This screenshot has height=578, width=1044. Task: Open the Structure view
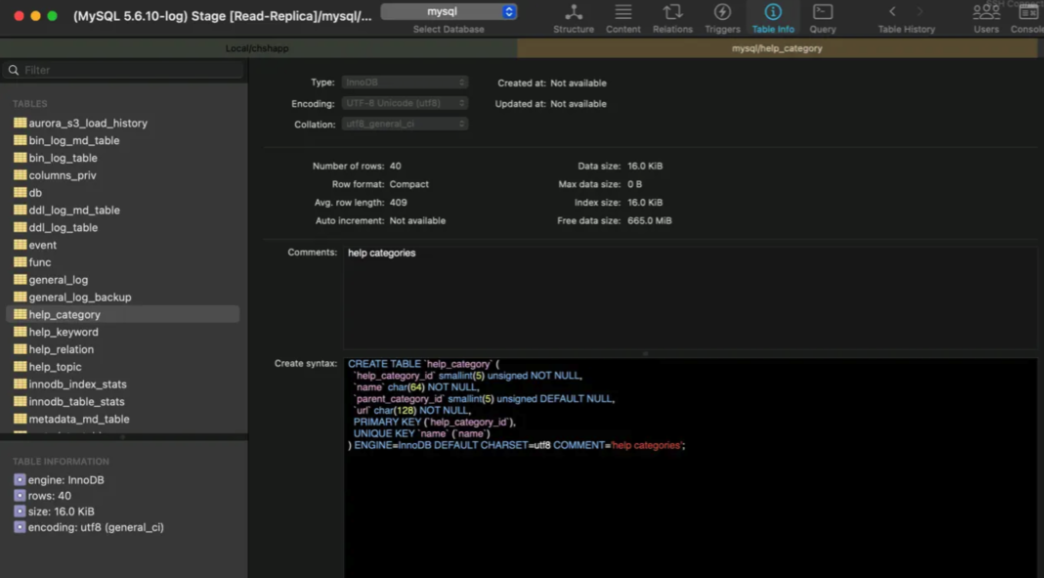[x=573, y=19]
